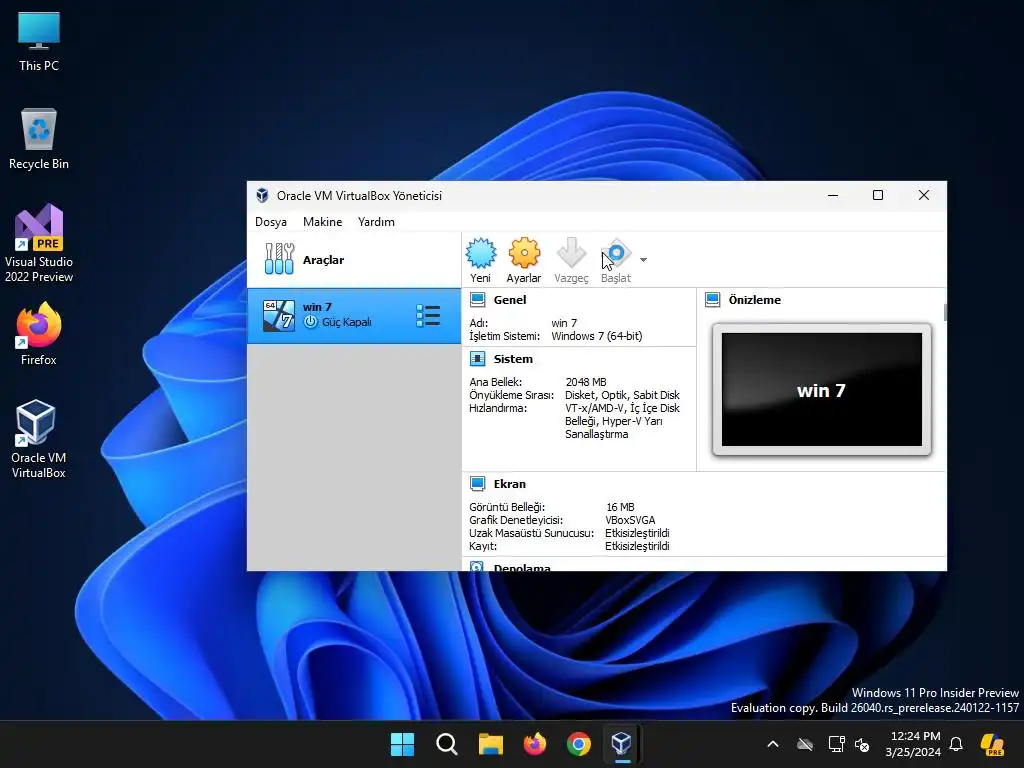Open Visual Studio 2022 Preview shortcut
This screenshot has width=1024, height=768.
click(x=39, y=243)
